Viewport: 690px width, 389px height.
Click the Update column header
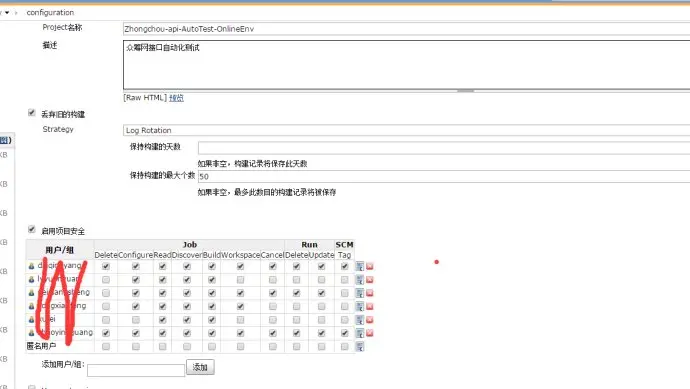(321, 255)
